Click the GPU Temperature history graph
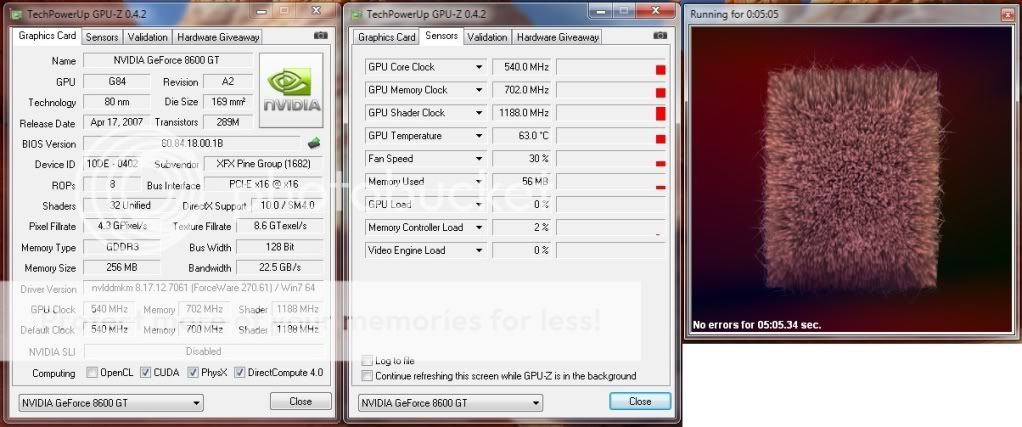 pos(611,136)
